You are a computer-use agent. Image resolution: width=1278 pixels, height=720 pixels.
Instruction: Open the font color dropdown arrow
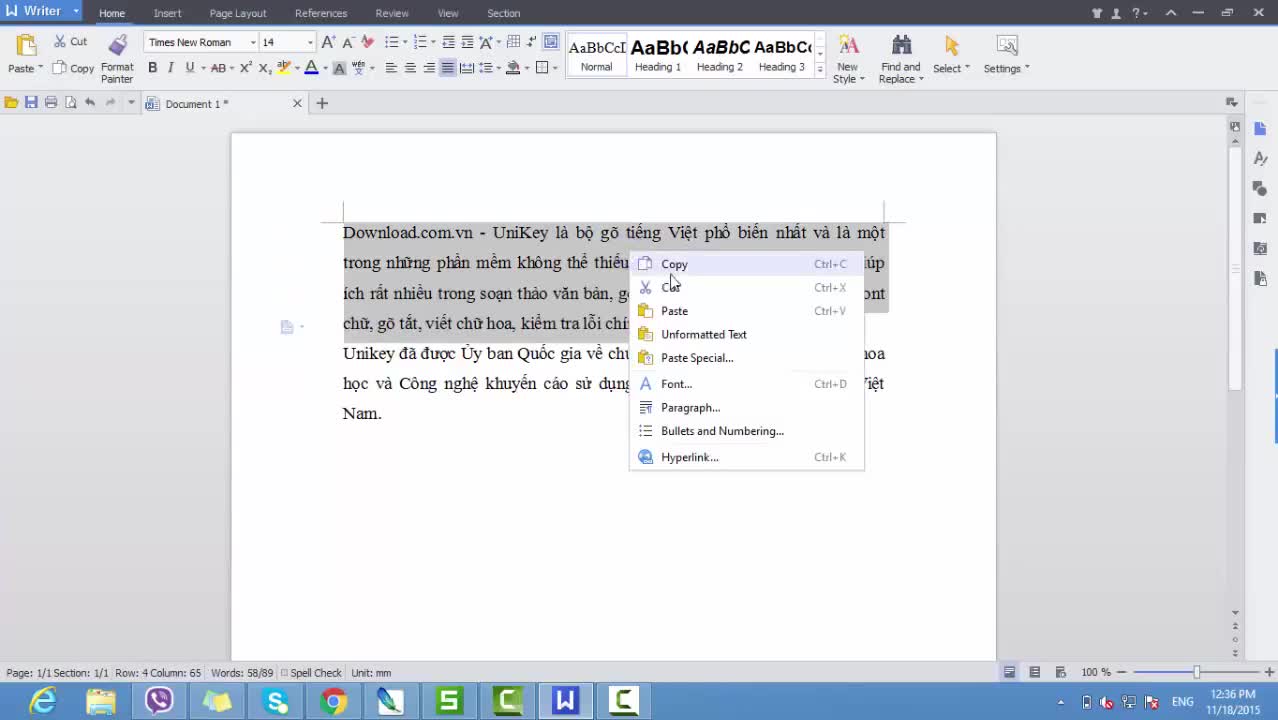[x=325, y=68]
